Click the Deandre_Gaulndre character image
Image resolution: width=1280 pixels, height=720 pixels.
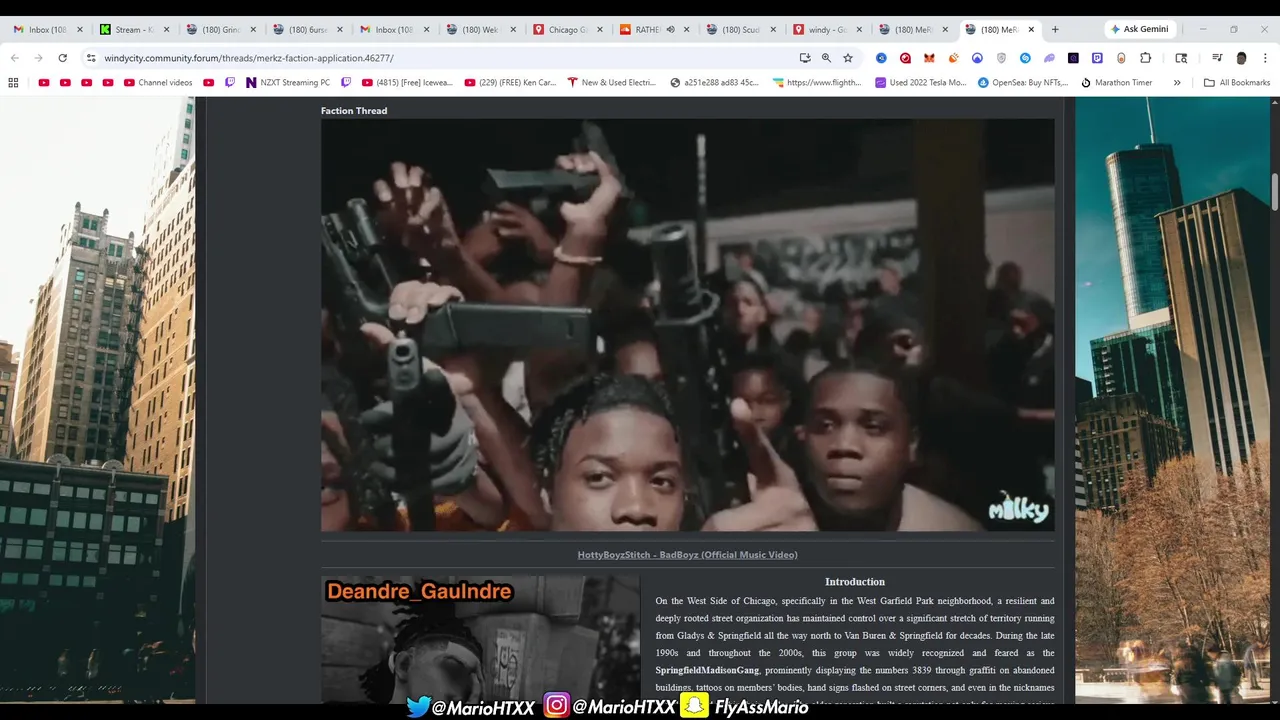tap(480, 640)
